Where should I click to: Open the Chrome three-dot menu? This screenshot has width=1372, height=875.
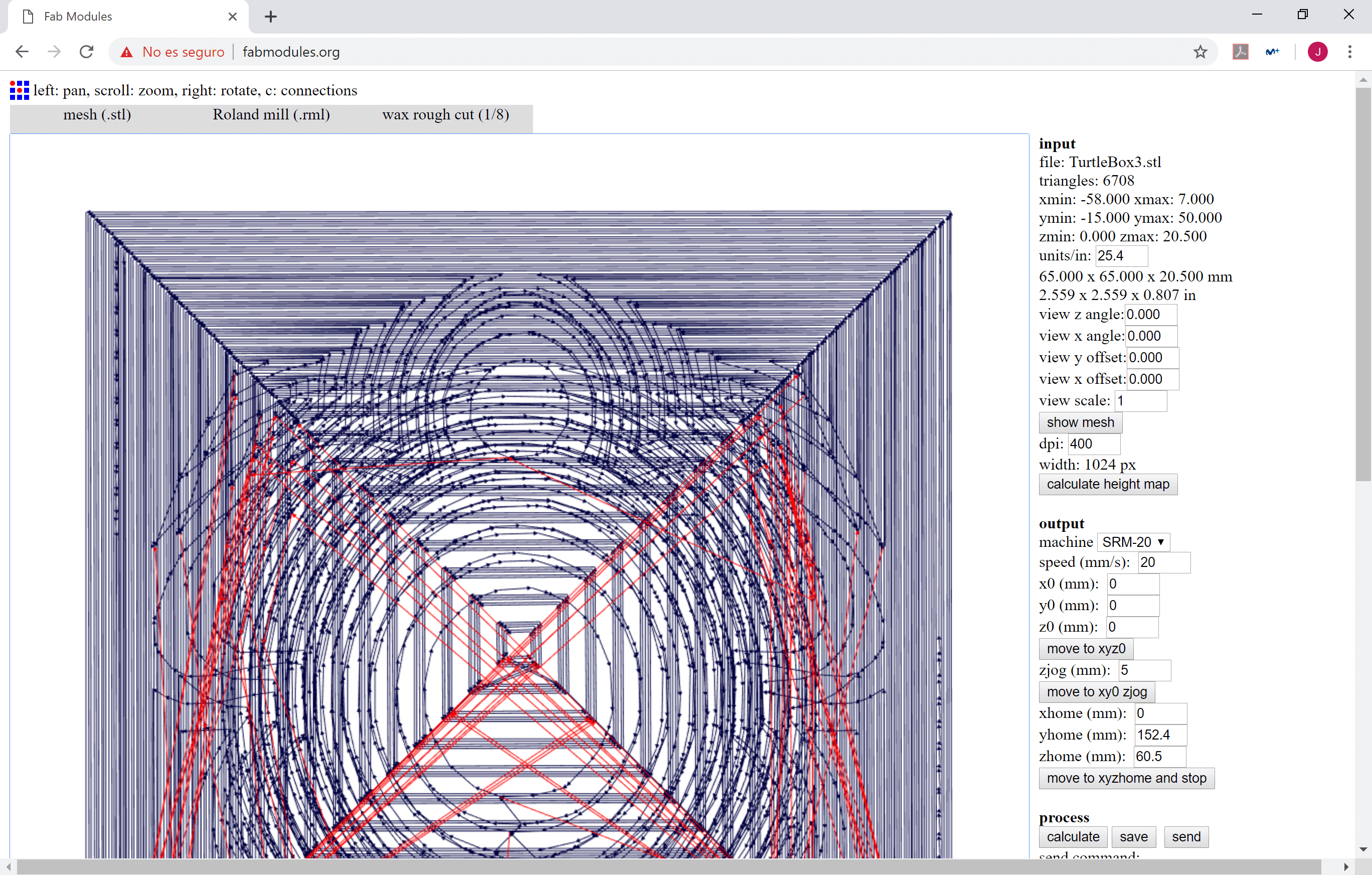coord(1349,52)
